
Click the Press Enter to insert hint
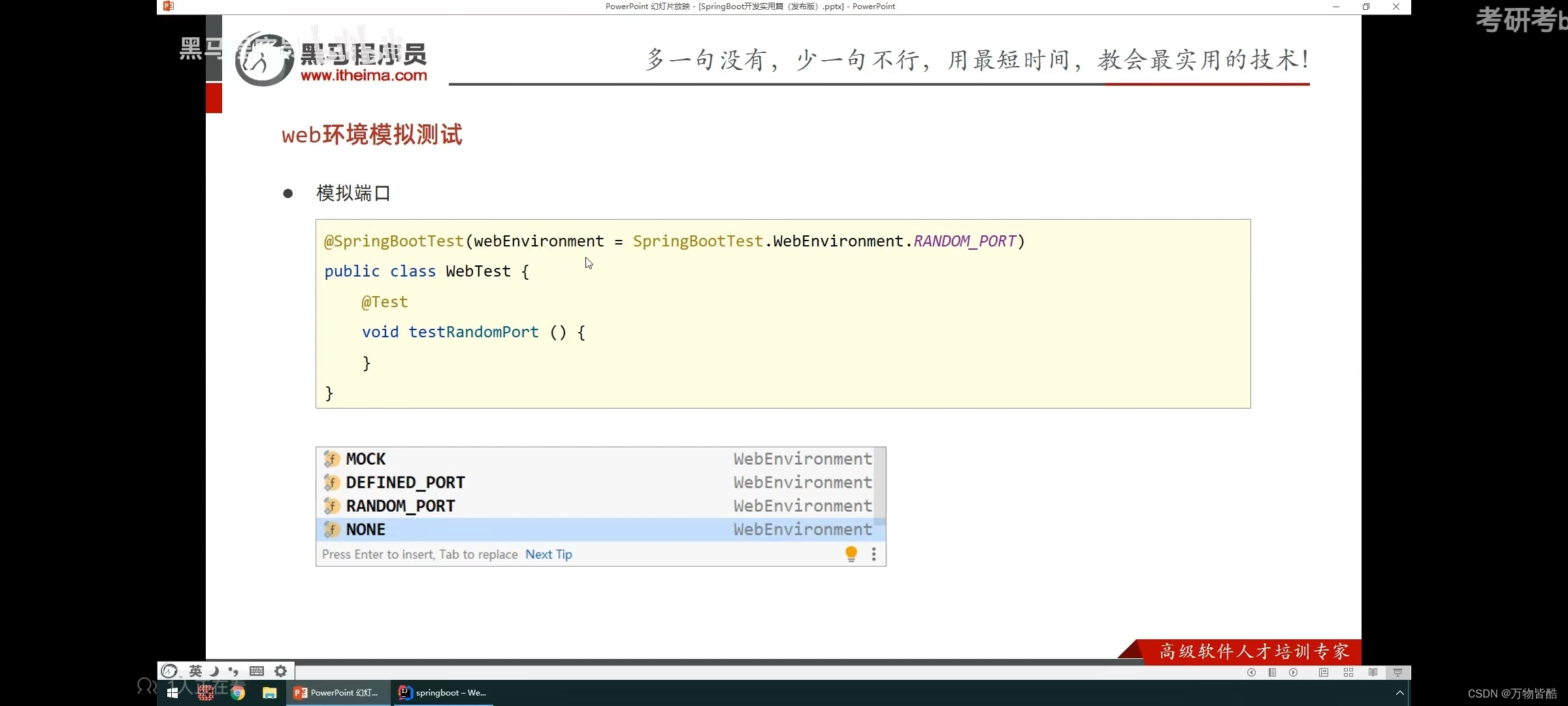tap(419, 554)
